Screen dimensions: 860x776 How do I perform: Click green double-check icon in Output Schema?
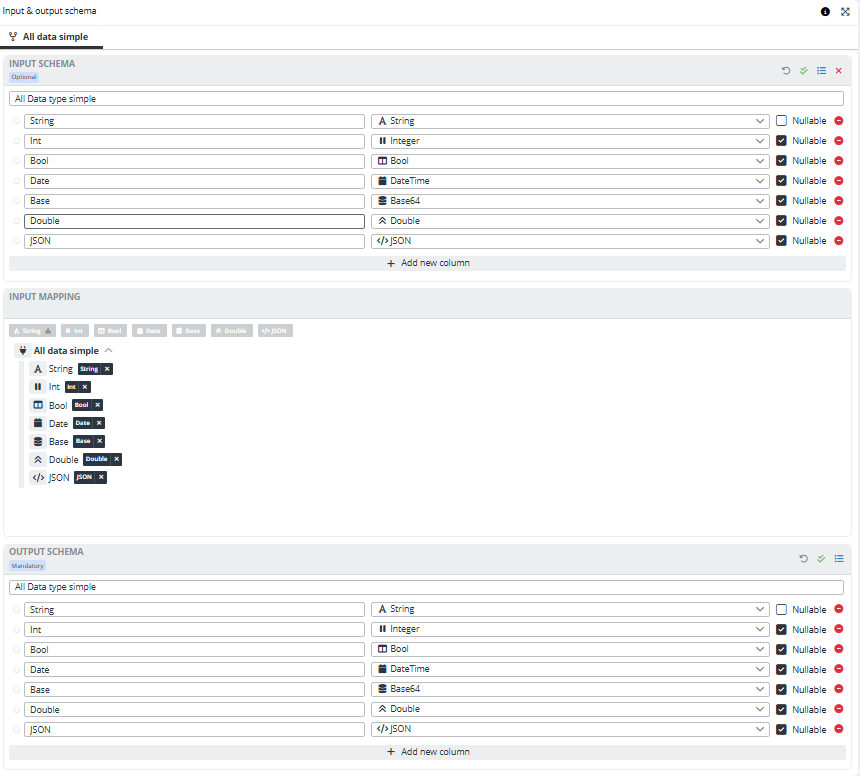click(821, 559)
